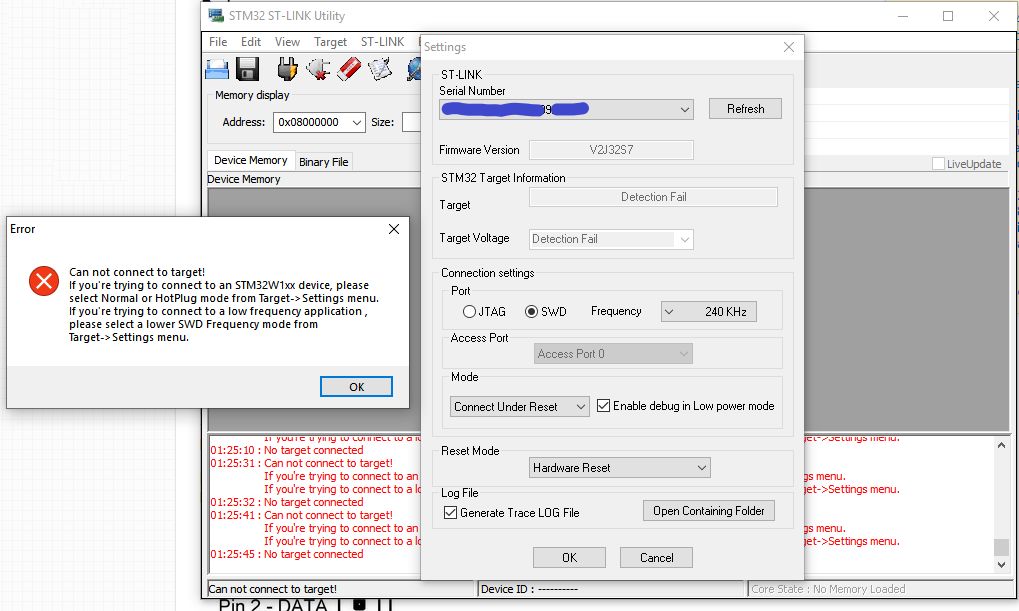The width and height of the screenshot is (1019, 611).
Task: Click log line "01:25:45 : No target connected"
Action: point(287,554)
